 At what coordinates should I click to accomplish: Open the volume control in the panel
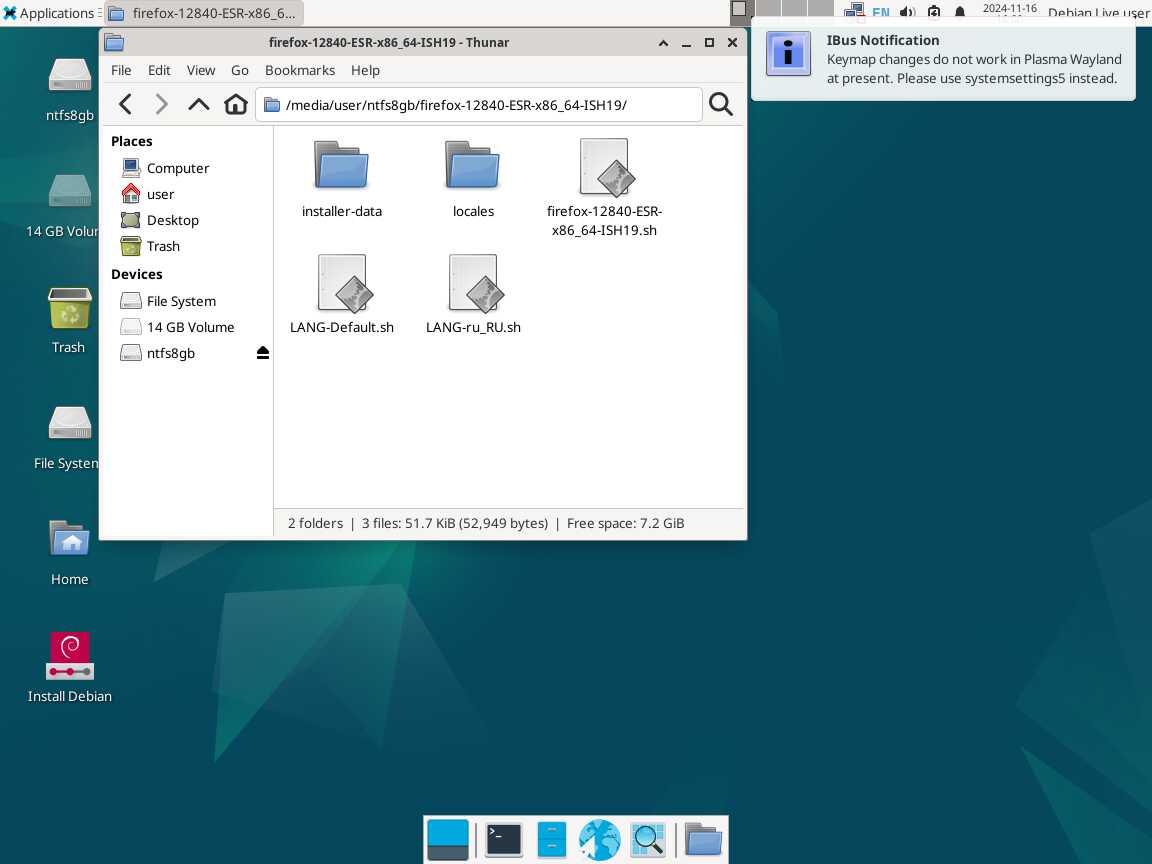pos(908,12)
